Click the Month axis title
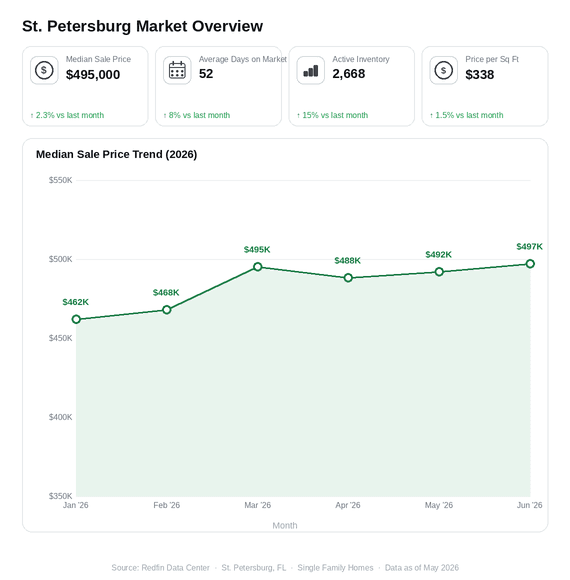 click(285, 526)
